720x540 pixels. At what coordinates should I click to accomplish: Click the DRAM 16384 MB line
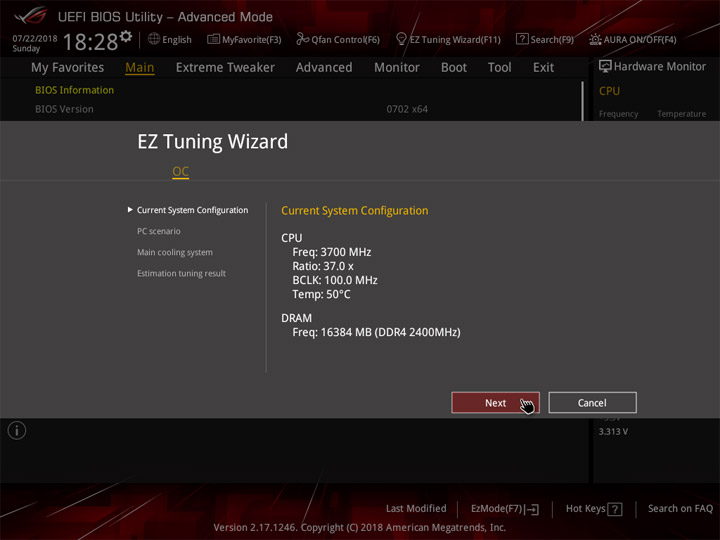coord(377,332)
